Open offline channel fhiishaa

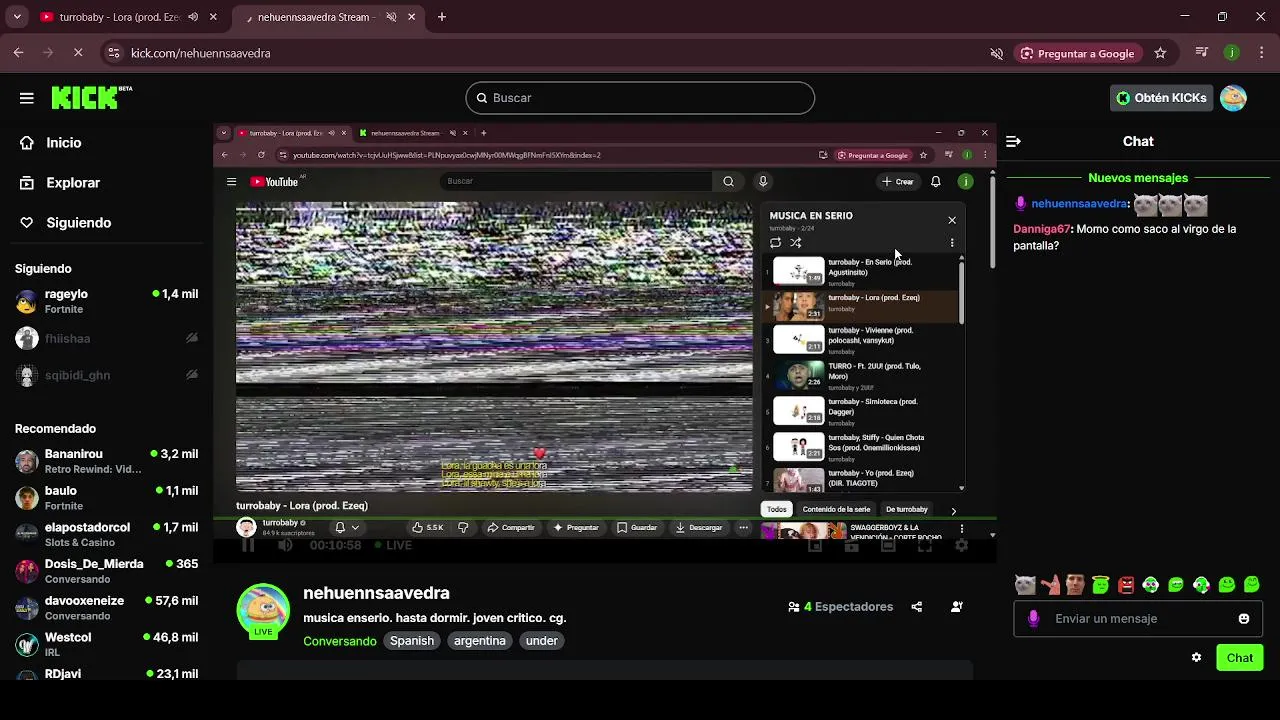(107, 339)
